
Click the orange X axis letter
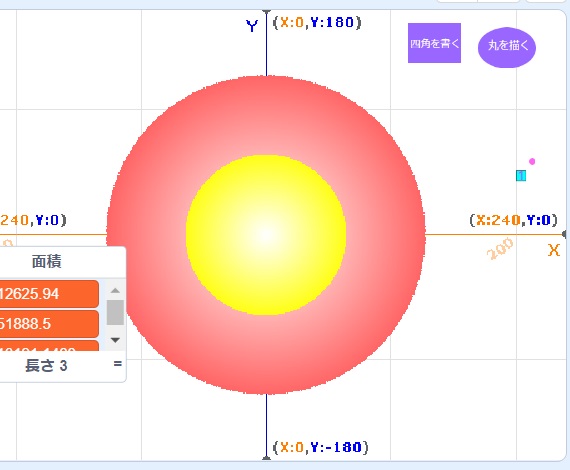point(554,250)
